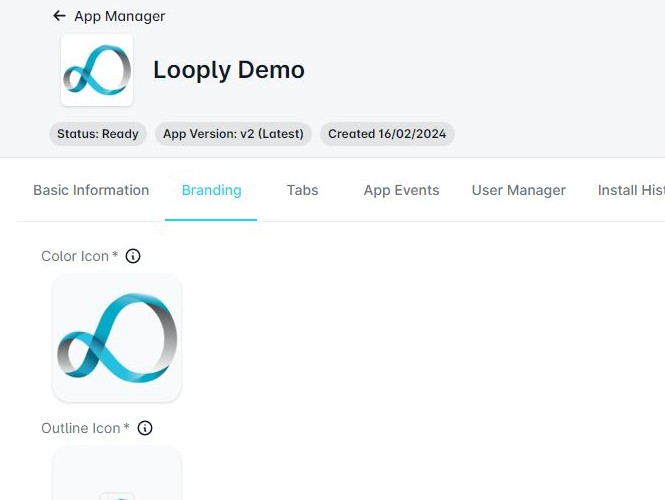The height and width of the screenshot is (500, 665).
Task: Open the Tabs tab
Action: (302, 190)
